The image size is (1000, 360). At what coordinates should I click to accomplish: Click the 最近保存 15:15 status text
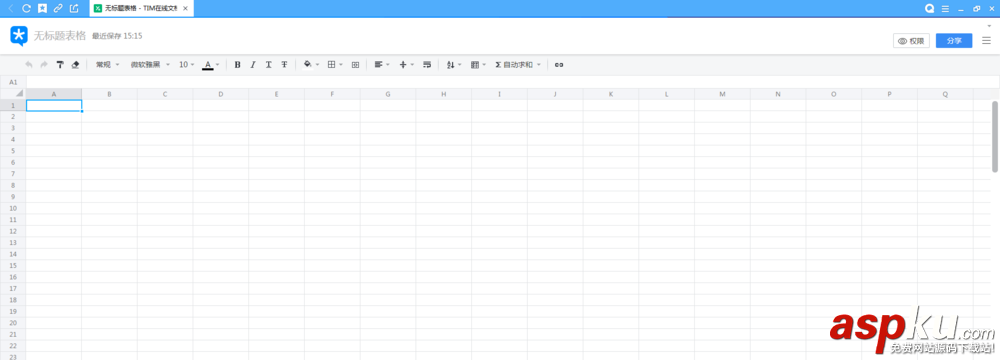pos(117,36)
